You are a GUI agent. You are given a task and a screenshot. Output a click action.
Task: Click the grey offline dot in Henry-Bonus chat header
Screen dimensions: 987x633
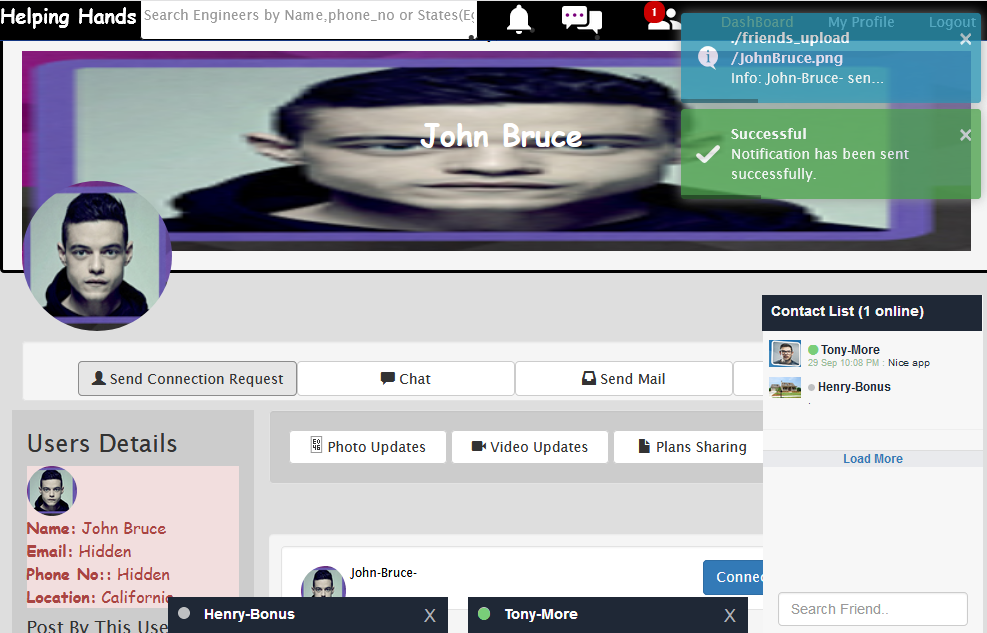pos(184,613)
